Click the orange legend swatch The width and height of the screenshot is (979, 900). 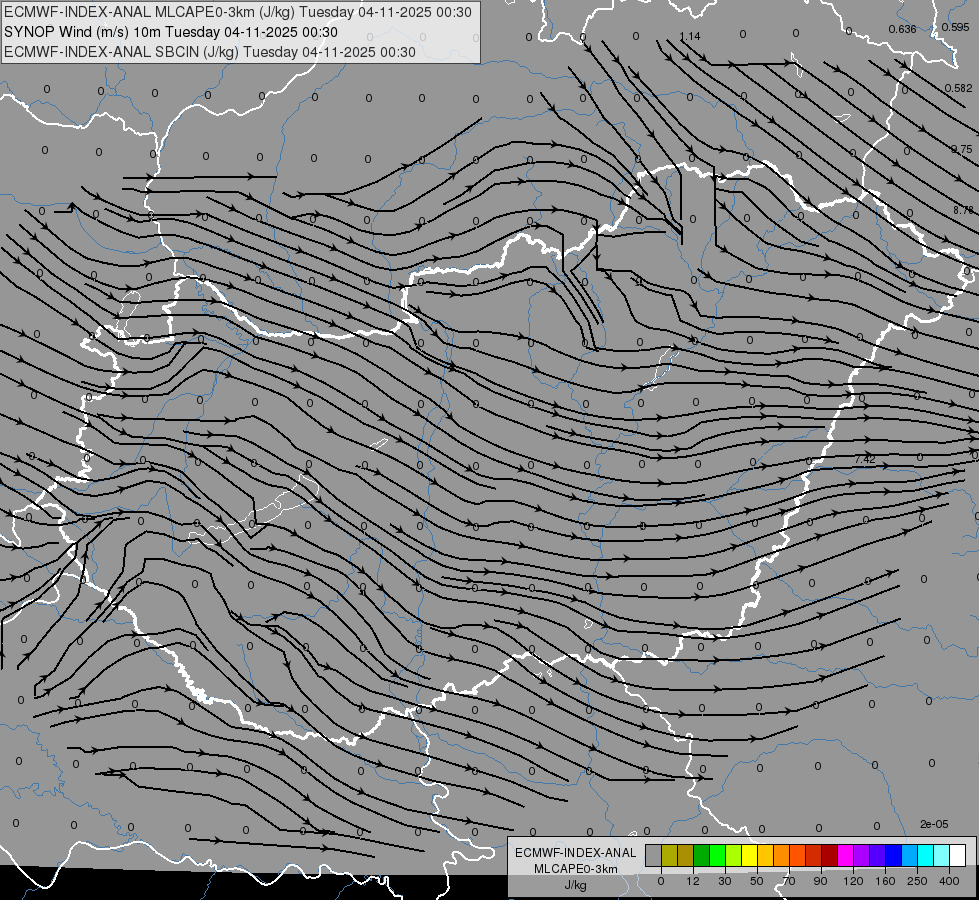point(782,856)
